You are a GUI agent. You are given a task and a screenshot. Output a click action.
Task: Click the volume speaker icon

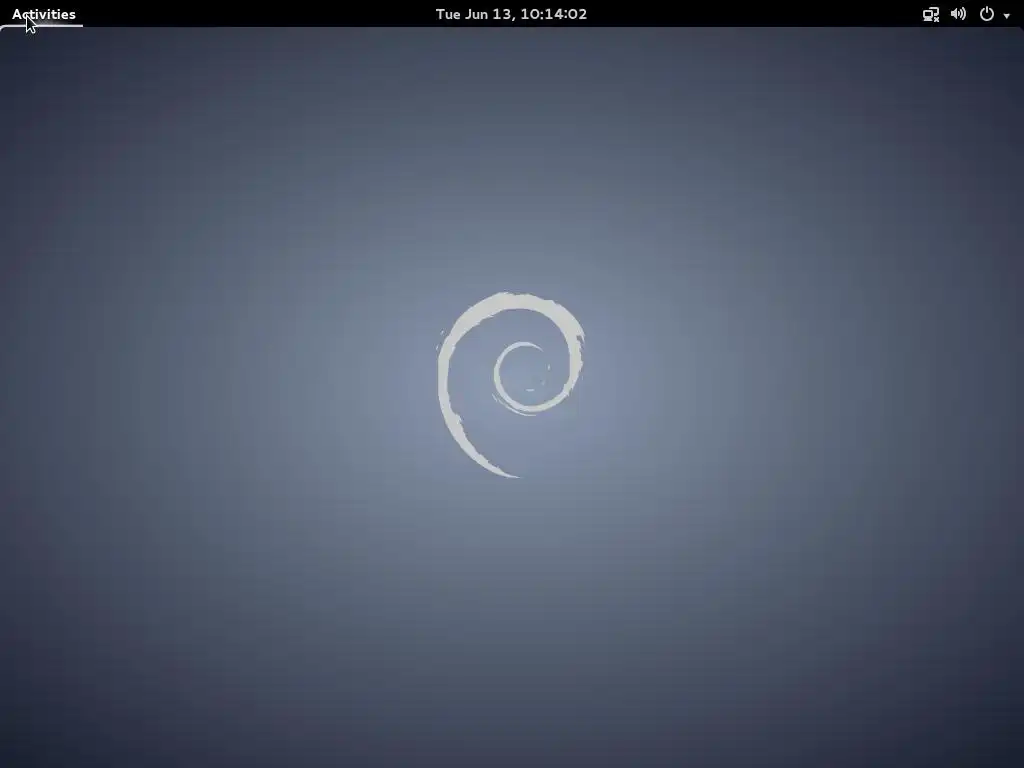click(958, 14)
